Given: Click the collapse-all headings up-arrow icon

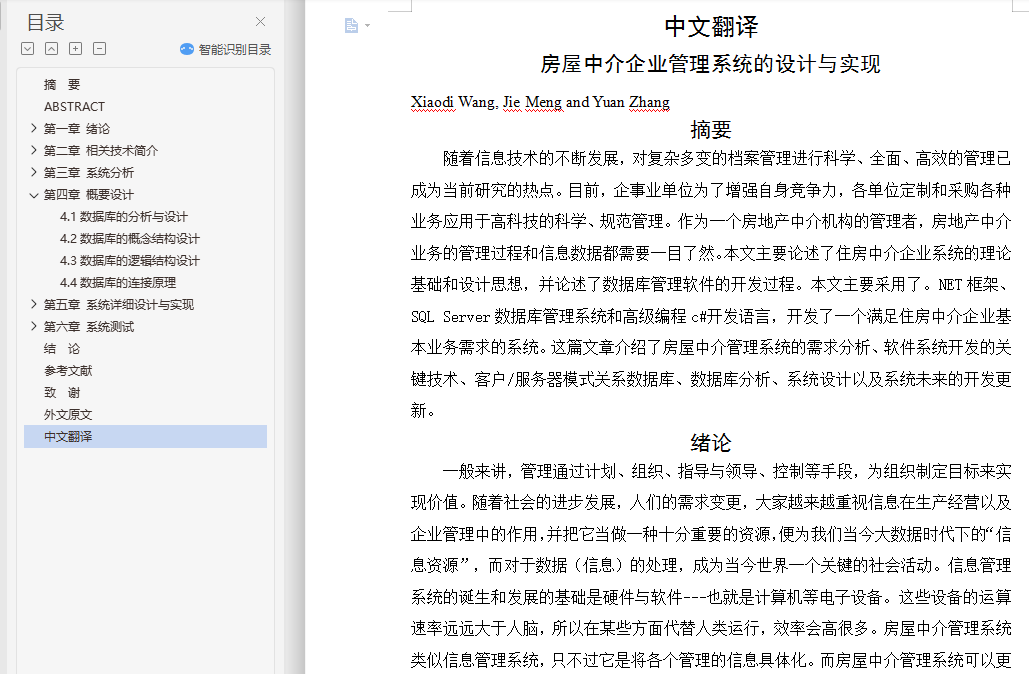Looking at the screenshot, I should pos(51,49).
